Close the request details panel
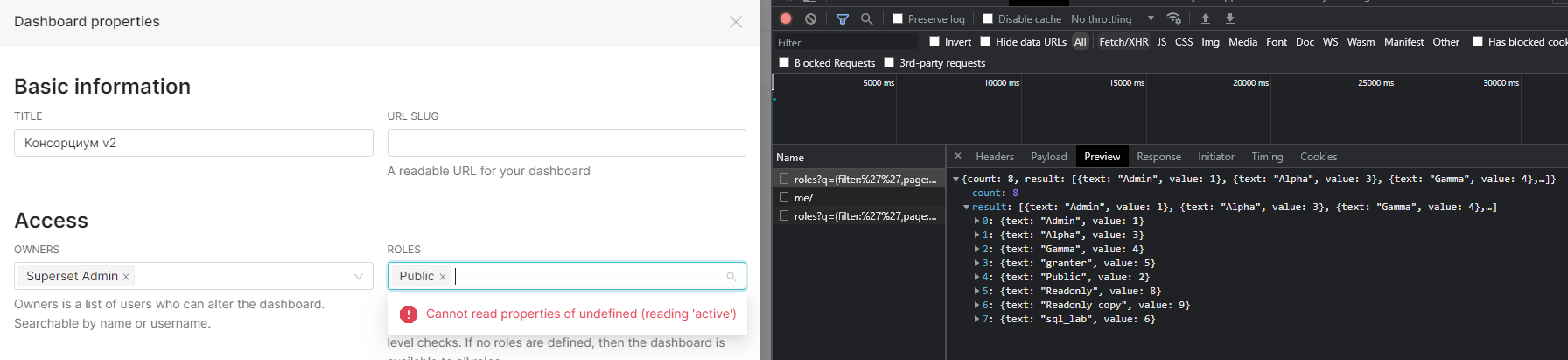The image size is (1568, 360). click(x=958, y=156)
